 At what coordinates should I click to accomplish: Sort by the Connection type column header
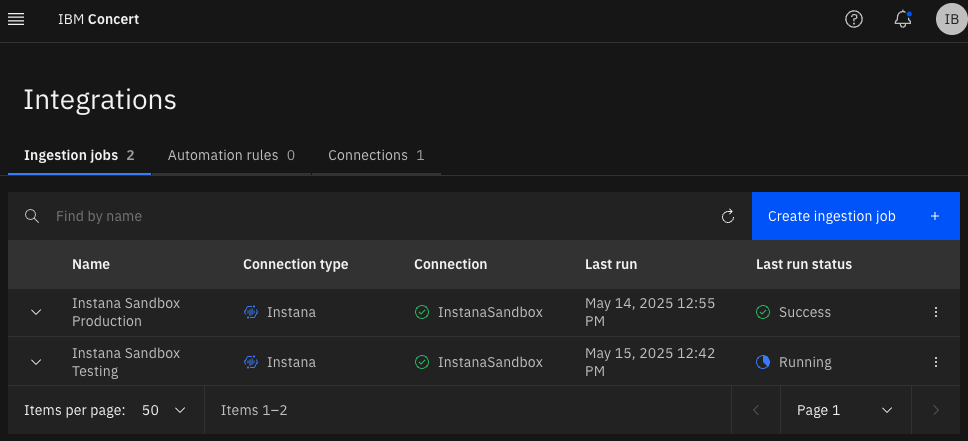pos(295,264)
